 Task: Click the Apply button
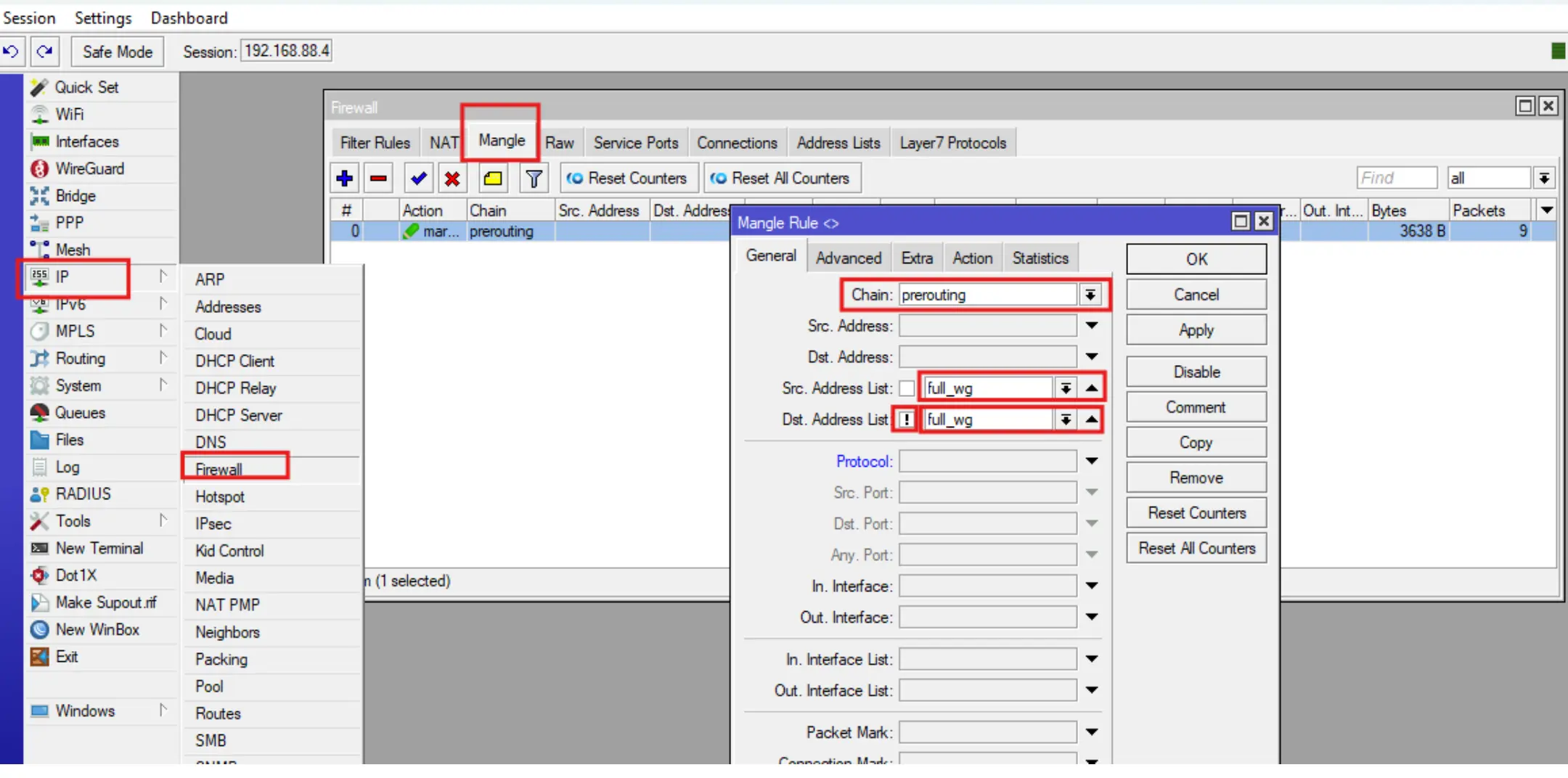coord(1196,330)
